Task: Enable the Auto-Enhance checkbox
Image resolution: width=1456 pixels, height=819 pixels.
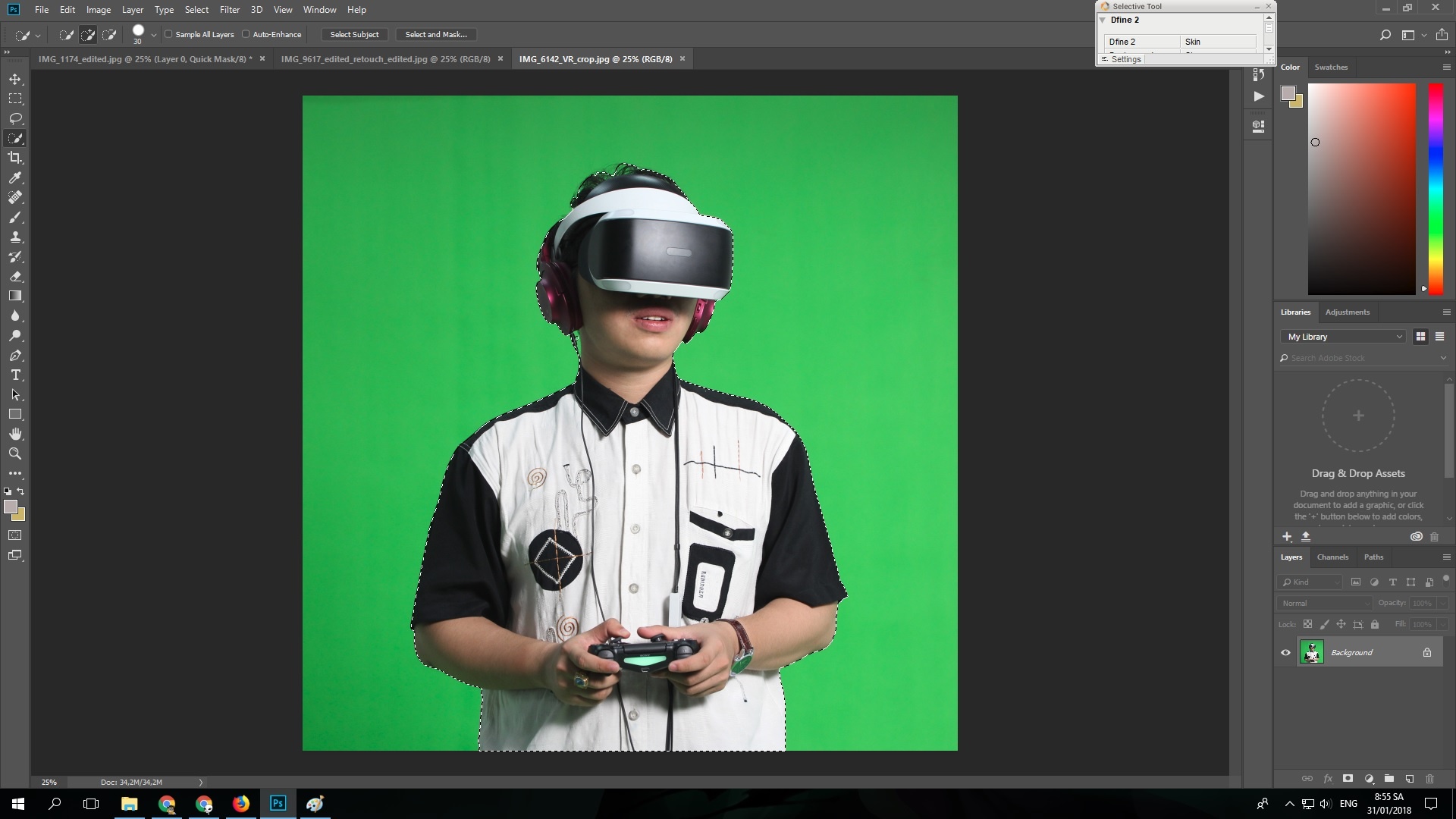Action: point(246,34)
